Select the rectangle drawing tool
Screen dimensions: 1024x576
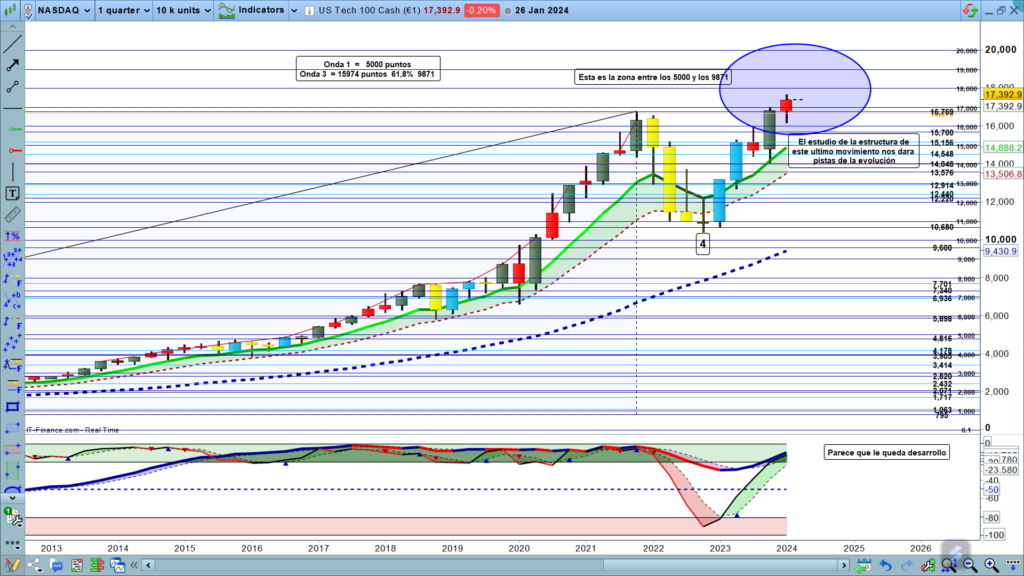pos(12,407)
